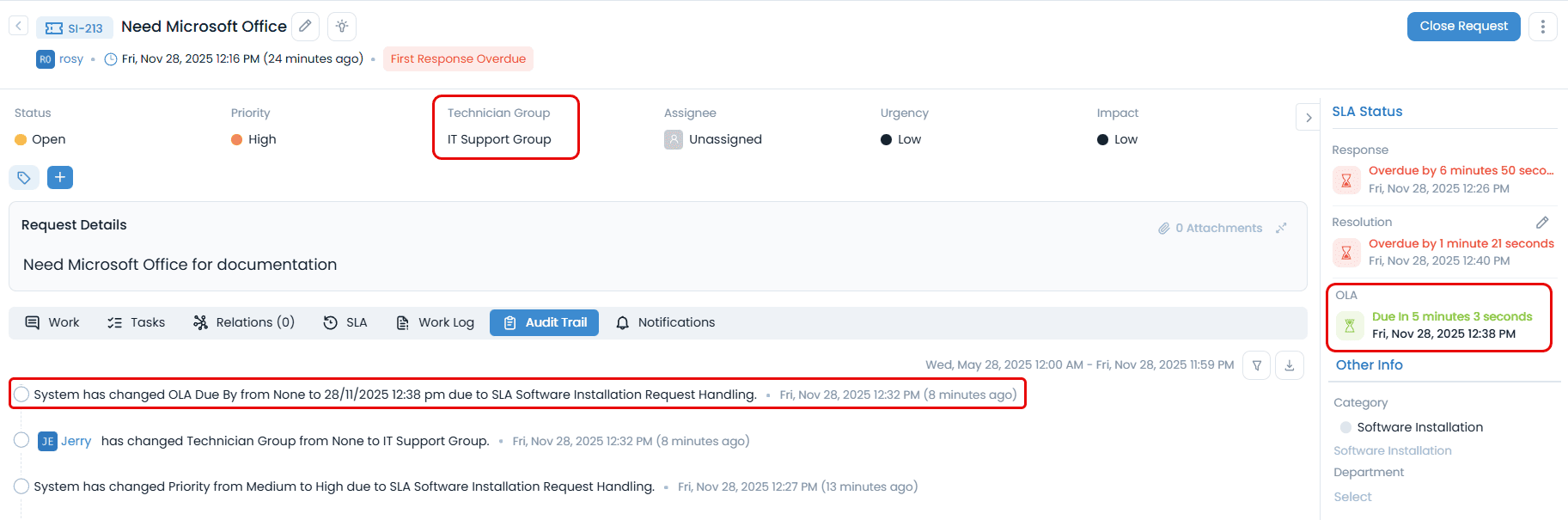Switch to the Work tab
This screenshot has width=1568, height=520.
(52, 322)
